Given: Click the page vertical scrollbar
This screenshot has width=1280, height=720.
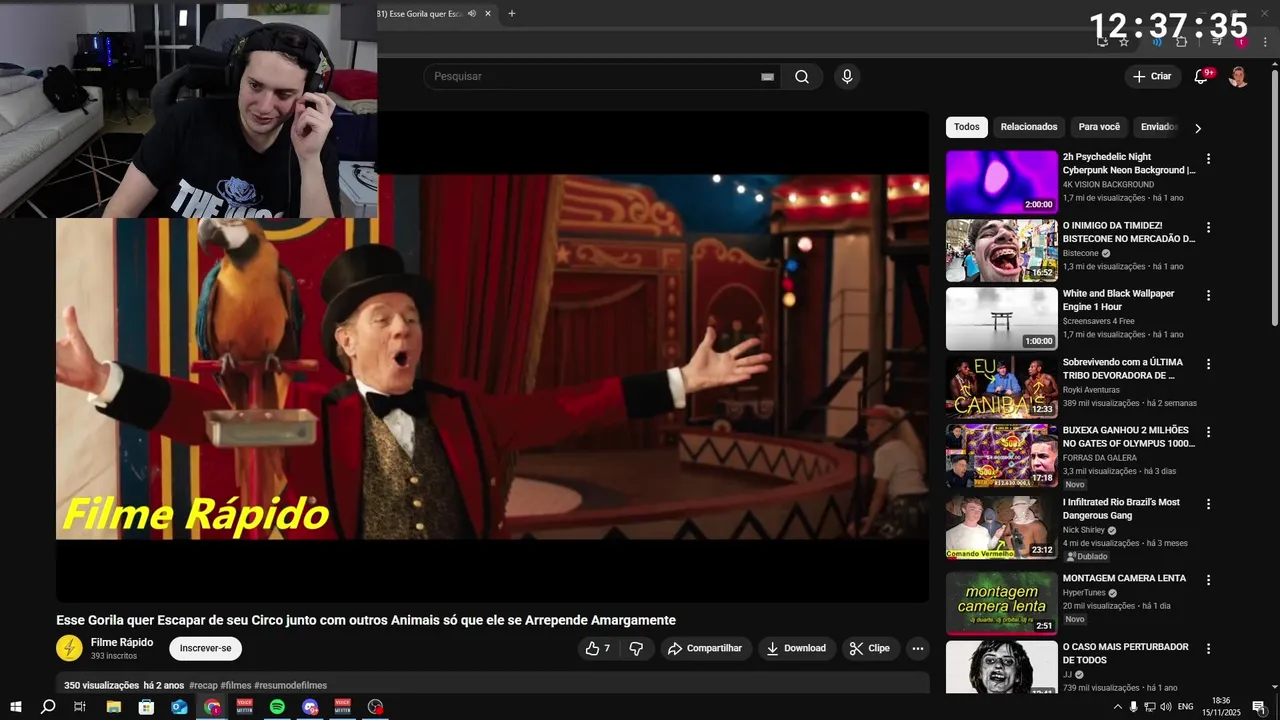Looking at the screenshot, I should pyautogui.click(x=1274, y=200).
